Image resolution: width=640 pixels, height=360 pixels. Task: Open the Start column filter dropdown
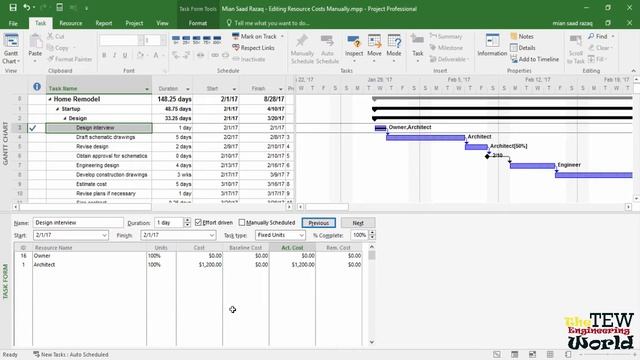(x=234, y=89)
